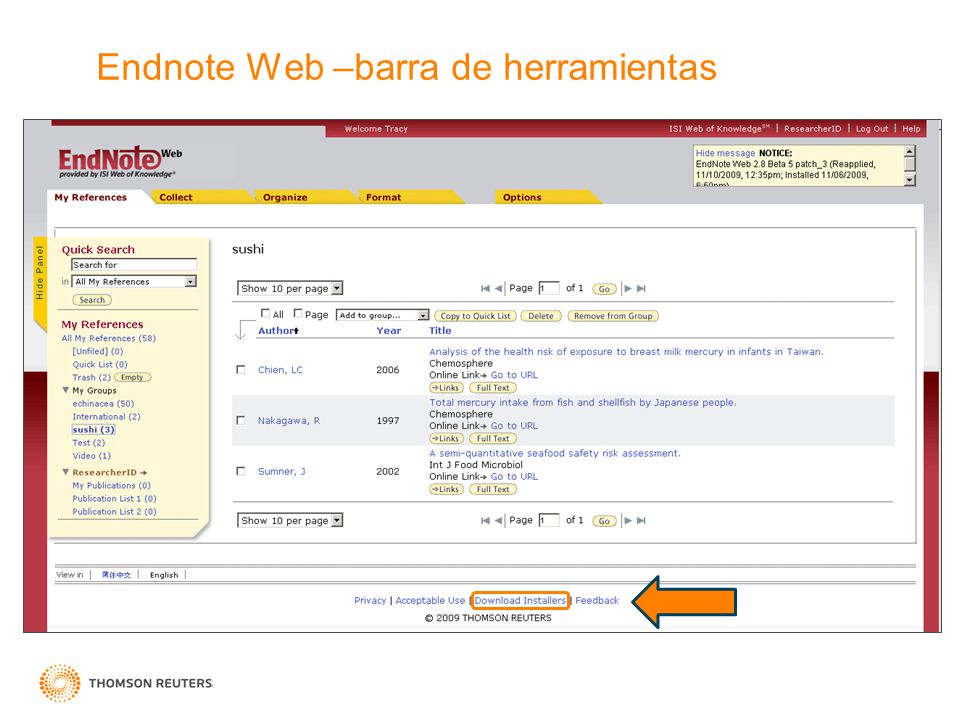Sort by Author column header

pyautogui.click(x=279, y=331)
